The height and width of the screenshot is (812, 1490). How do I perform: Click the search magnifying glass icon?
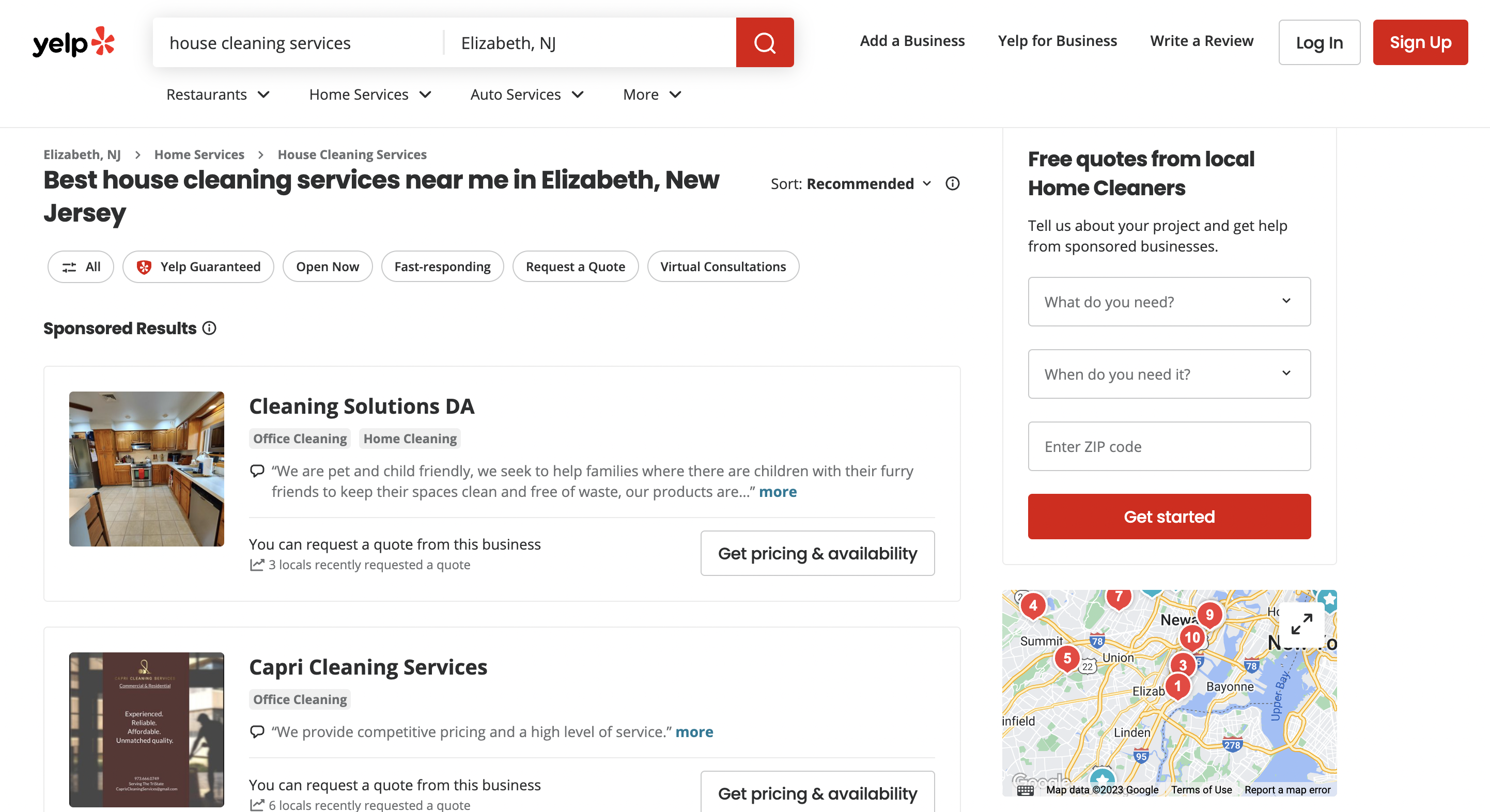pyautogui.click(x=765, y=42)
